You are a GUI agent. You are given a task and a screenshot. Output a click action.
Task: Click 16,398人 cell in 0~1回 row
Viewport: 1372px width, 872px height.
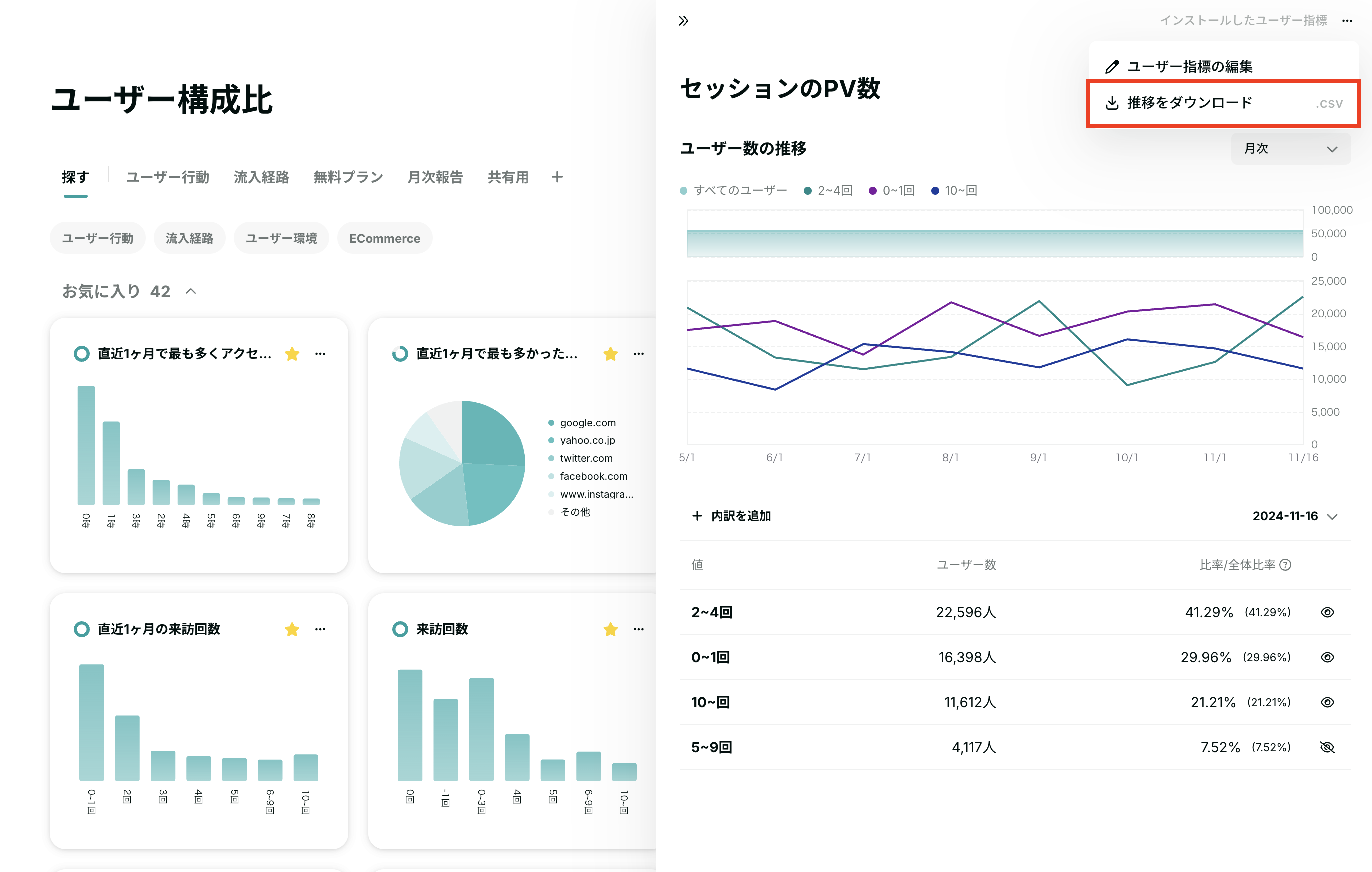point(967,657)
